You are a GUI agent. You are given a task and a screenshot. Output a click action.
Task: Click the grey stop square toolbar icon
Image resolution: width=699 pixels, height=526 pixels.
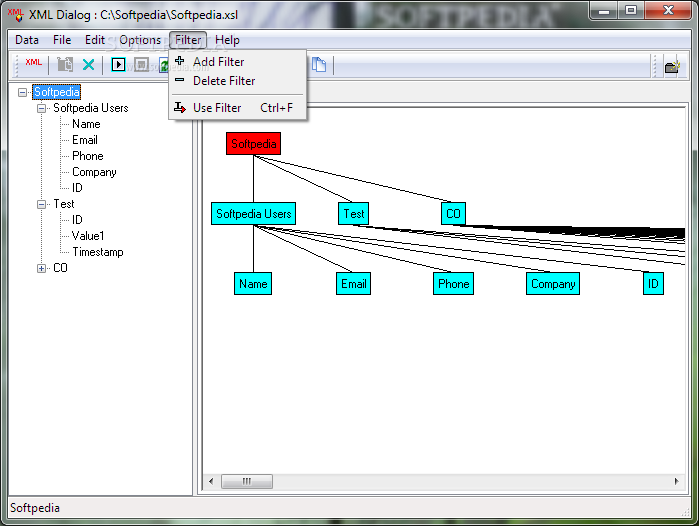point(141,65)
